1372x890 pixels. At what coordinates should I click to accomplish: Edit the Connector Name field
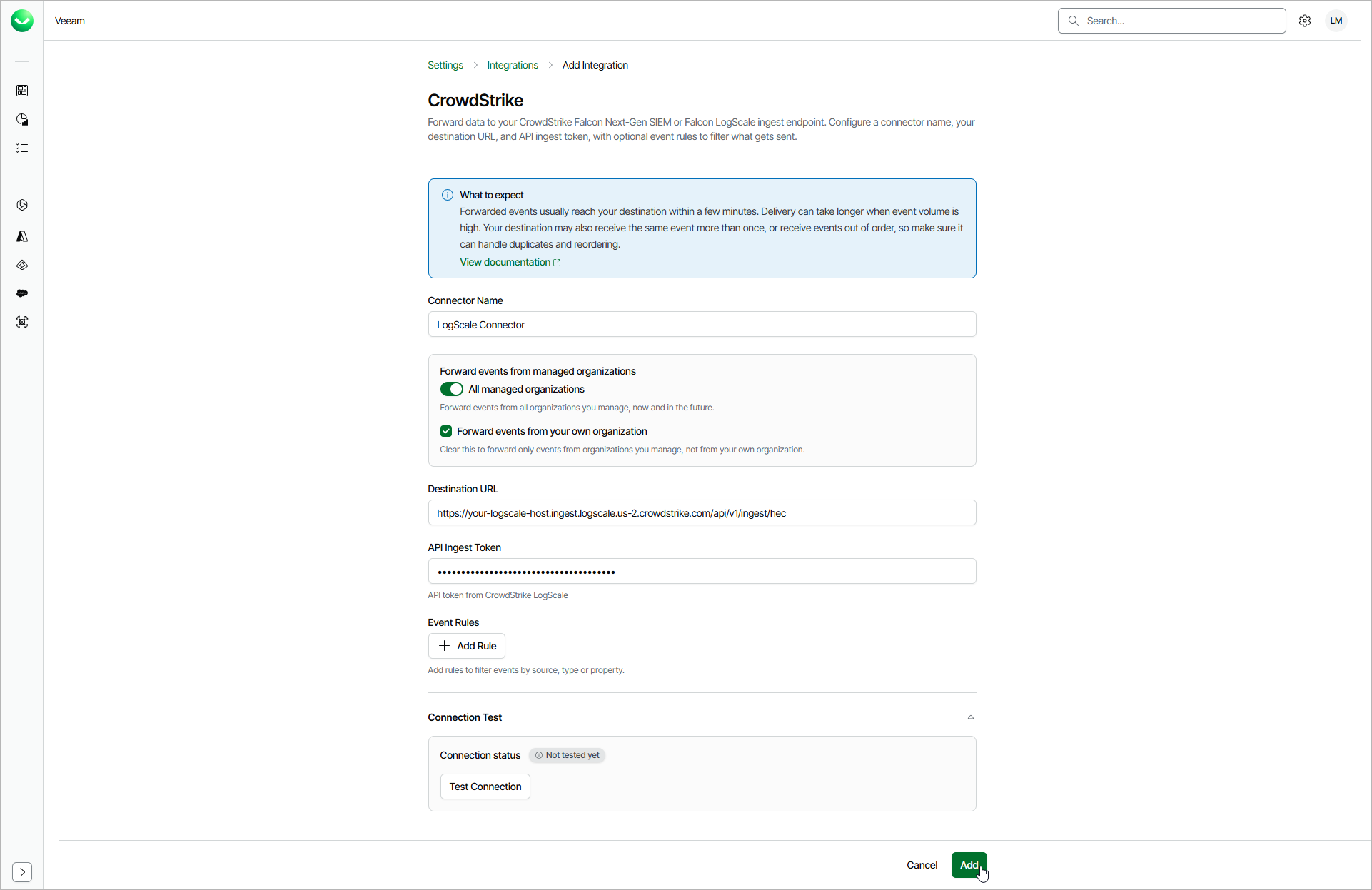point(702,324)
